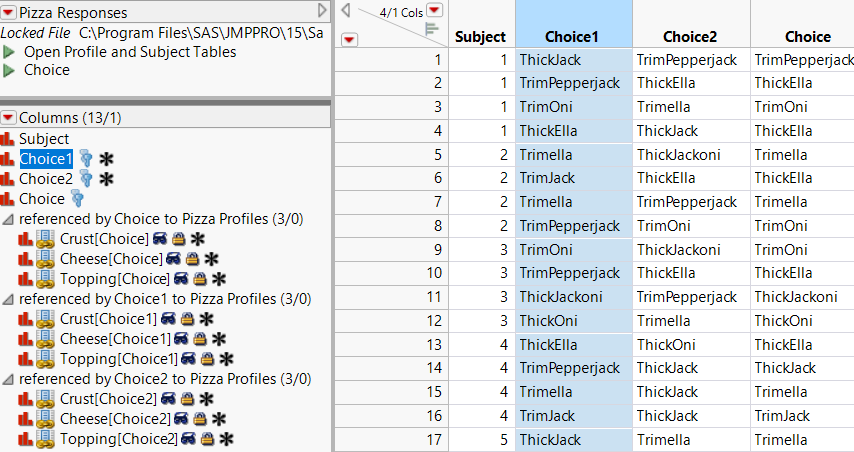Collapse 'referenced by Choice1 to Pizza Profiles' group
Screen dimensions: 854x452
tap(9, 299)
